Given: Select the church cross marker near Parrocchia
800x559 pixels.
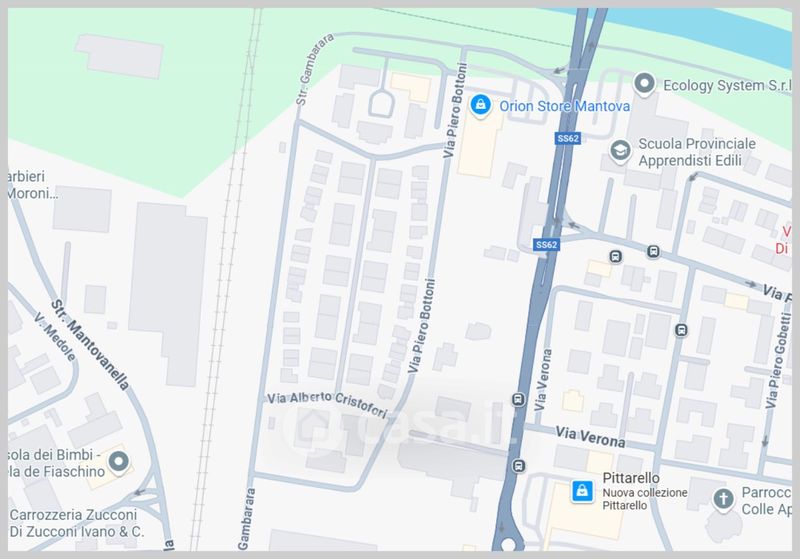Looking at the screenshot, I should (x=723, y=498).
